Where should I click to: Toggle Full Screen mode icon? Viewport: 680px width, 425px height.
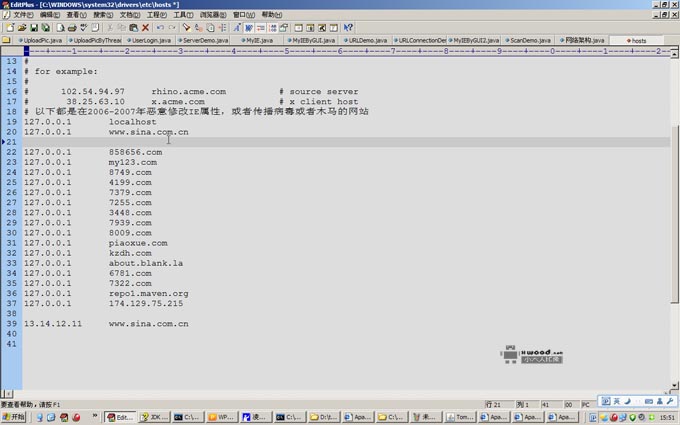pyautogui.click(x=322, y=28)
